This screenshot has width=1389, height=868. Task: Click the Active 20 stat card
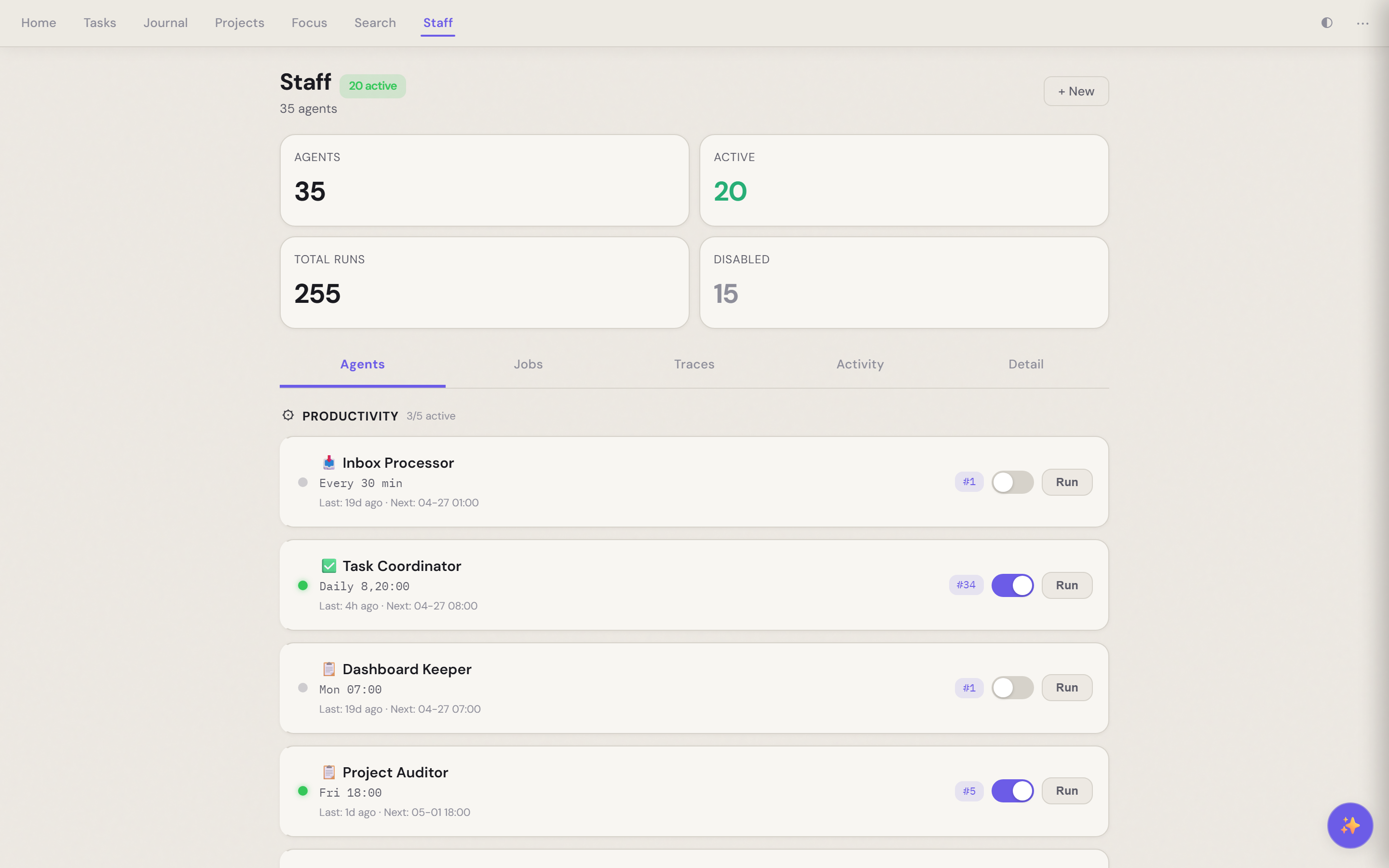click(904, 180)
